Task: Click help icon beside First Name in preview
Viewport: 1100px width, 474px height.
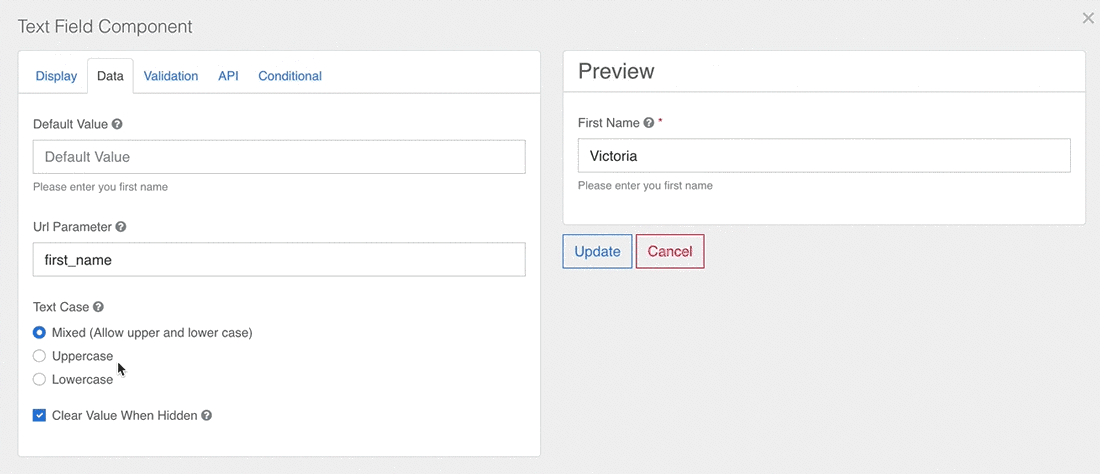Action: click(649, 123)
